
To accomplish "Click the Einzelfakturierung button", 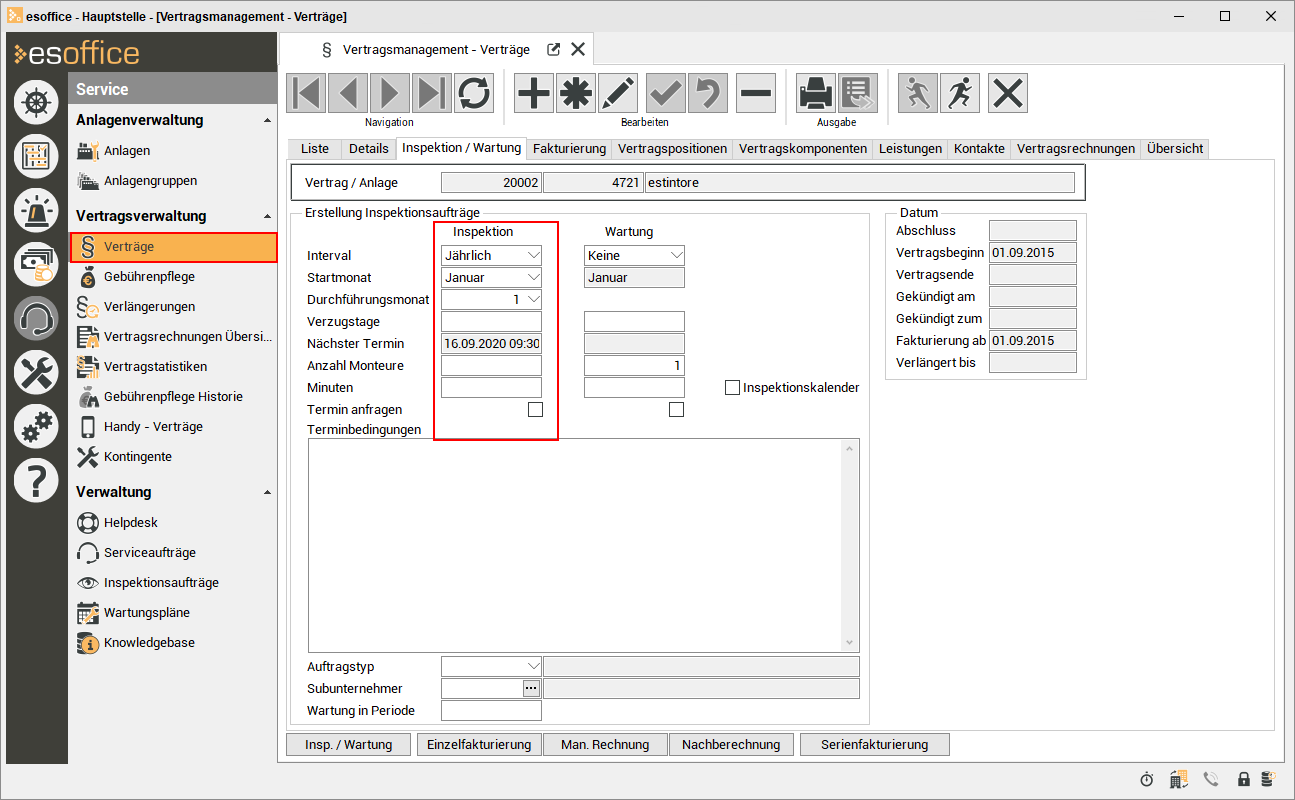I will [x=480, y=745].
